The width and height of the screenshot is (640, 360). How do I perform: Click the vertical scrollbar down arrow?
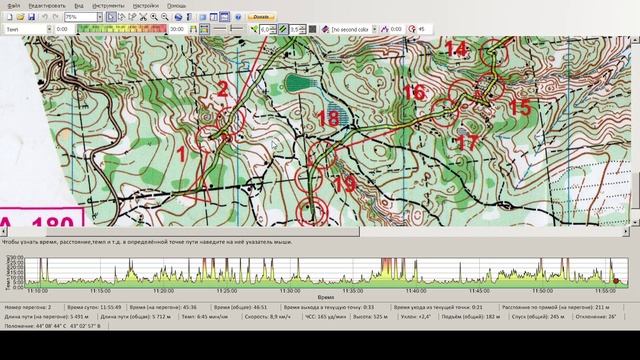coord(636,222)
